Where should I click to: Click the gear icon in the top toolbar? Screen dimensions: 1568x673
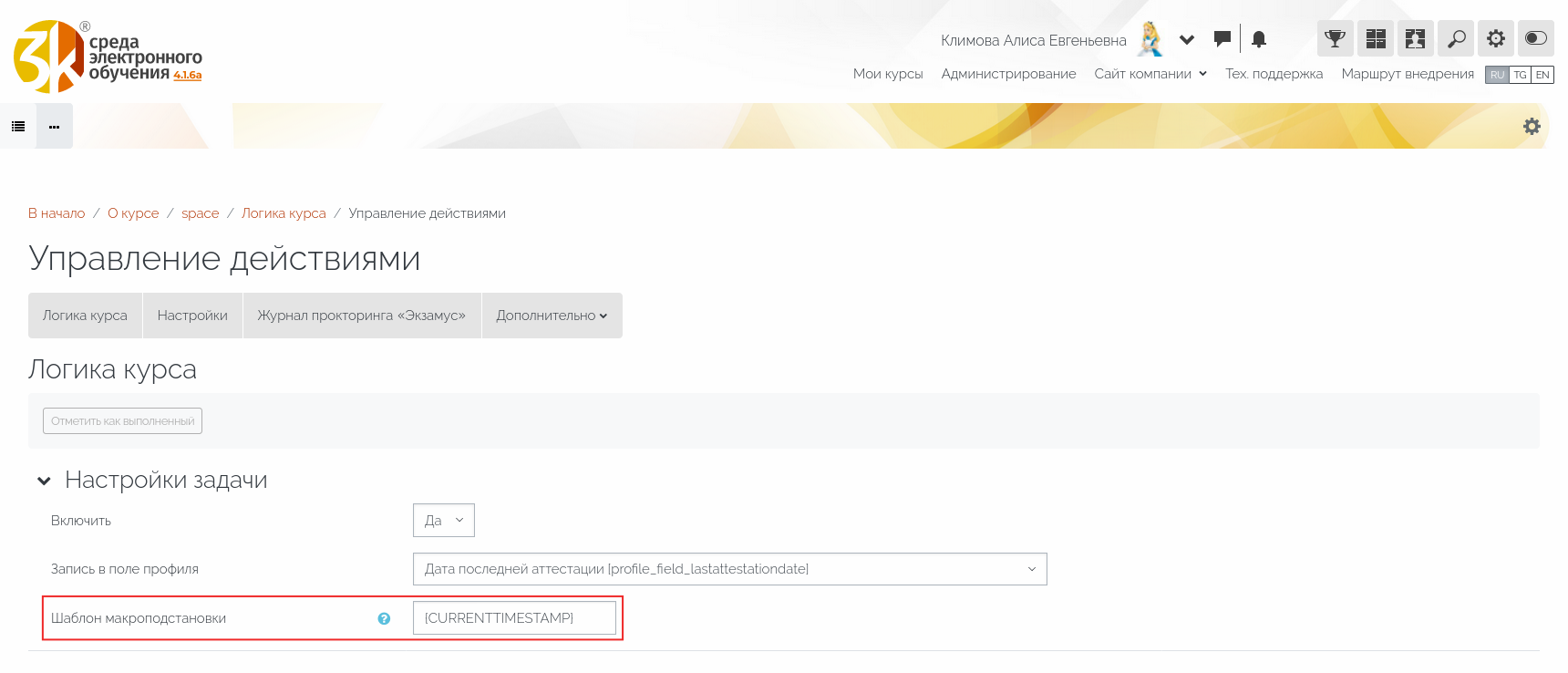[1496, 38]
